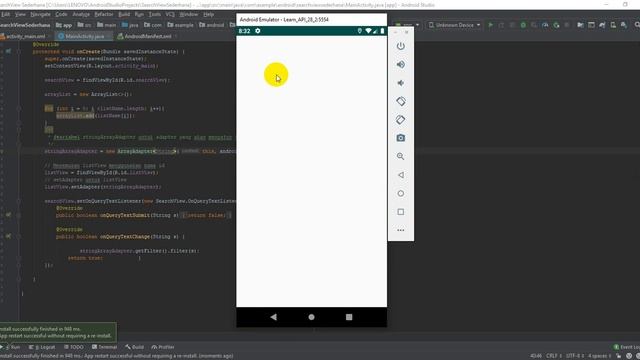Open emulator extended controls (three dots)
This screenshot has width=640, height=360.
pyautogui.click(x=401, y=230)
